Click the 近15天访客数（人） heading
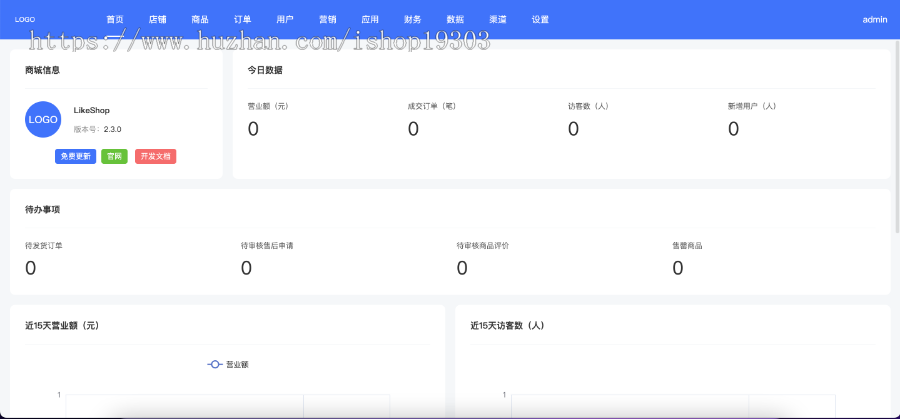900x419 pixels. click(507, 325)
